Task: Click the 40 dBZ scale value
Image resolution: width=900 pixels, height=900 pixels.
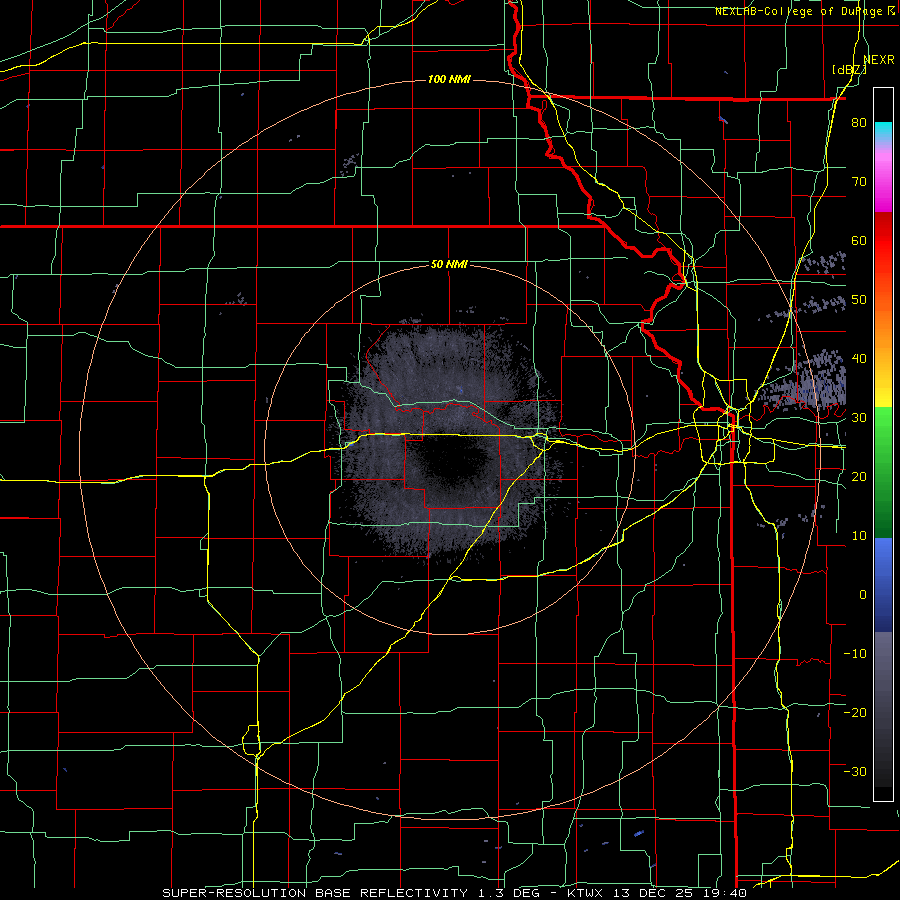Action: (x=859, y=358)
